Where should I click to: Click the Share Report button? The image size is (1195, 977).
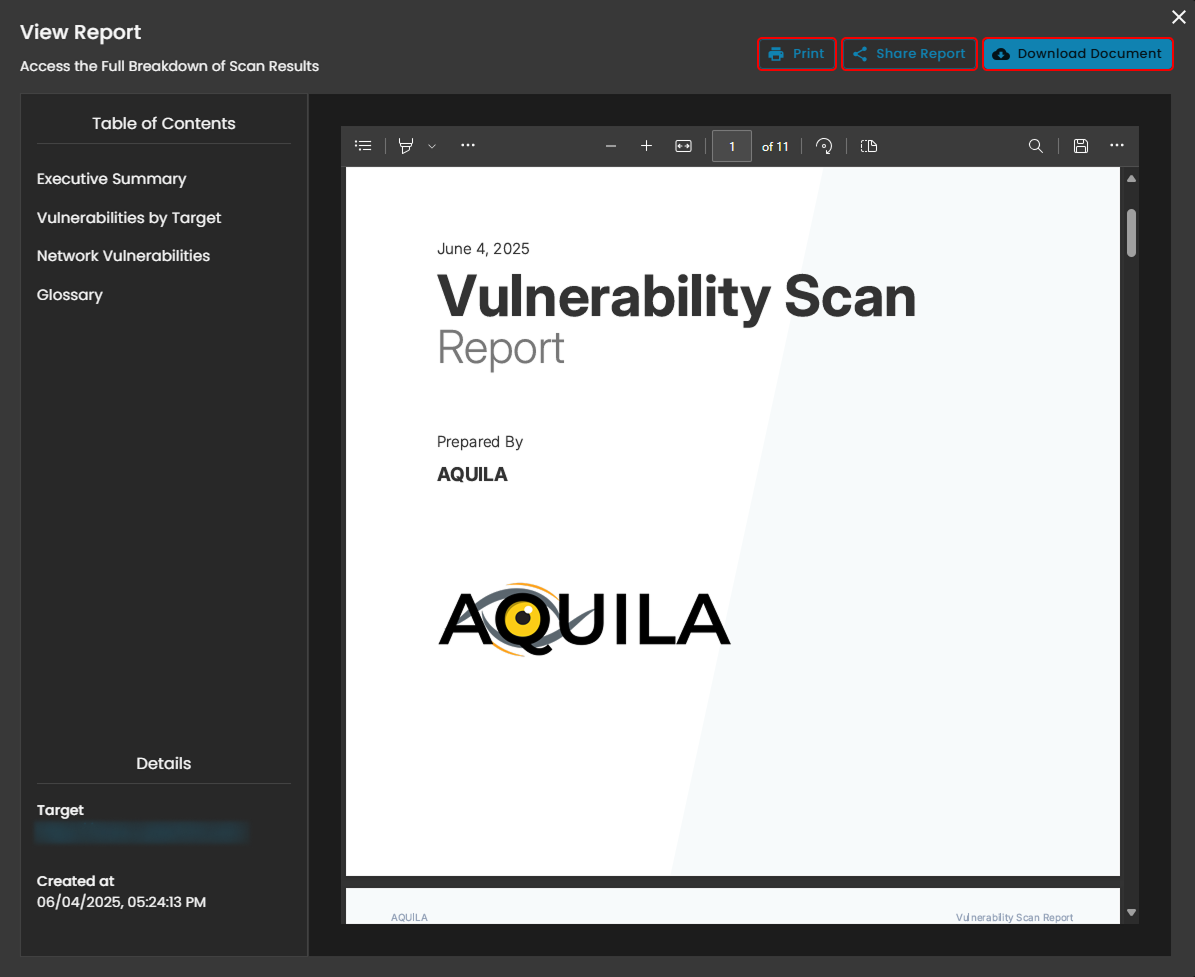(909, 54)
